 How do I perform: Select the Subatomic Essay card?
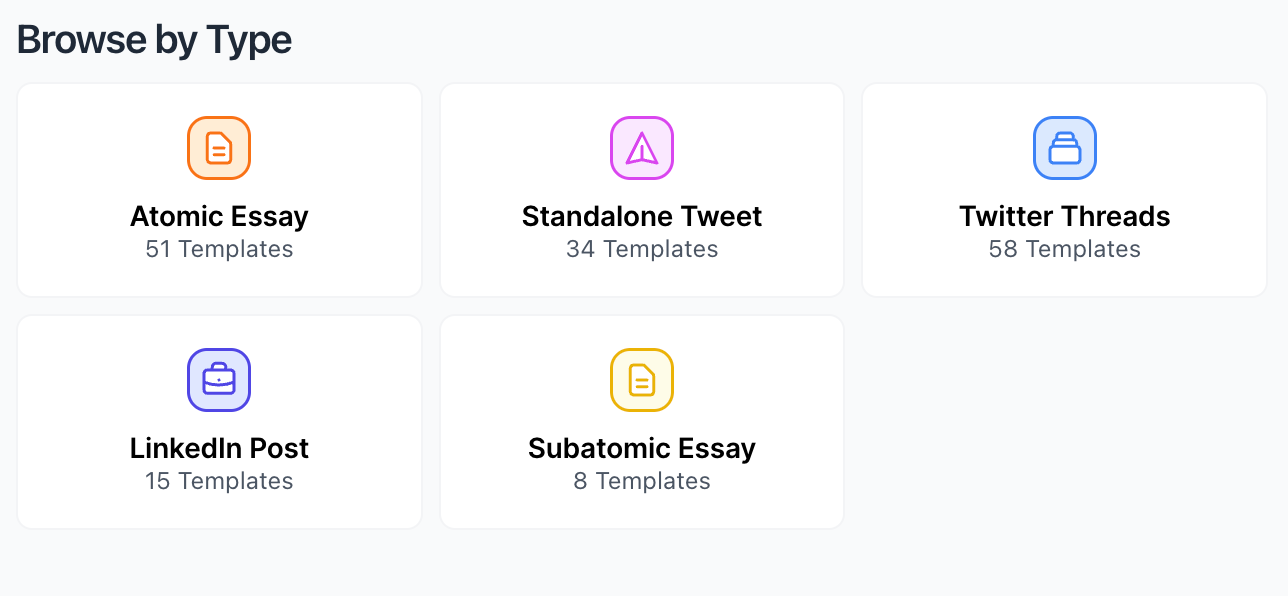click(x=641, y=421)
